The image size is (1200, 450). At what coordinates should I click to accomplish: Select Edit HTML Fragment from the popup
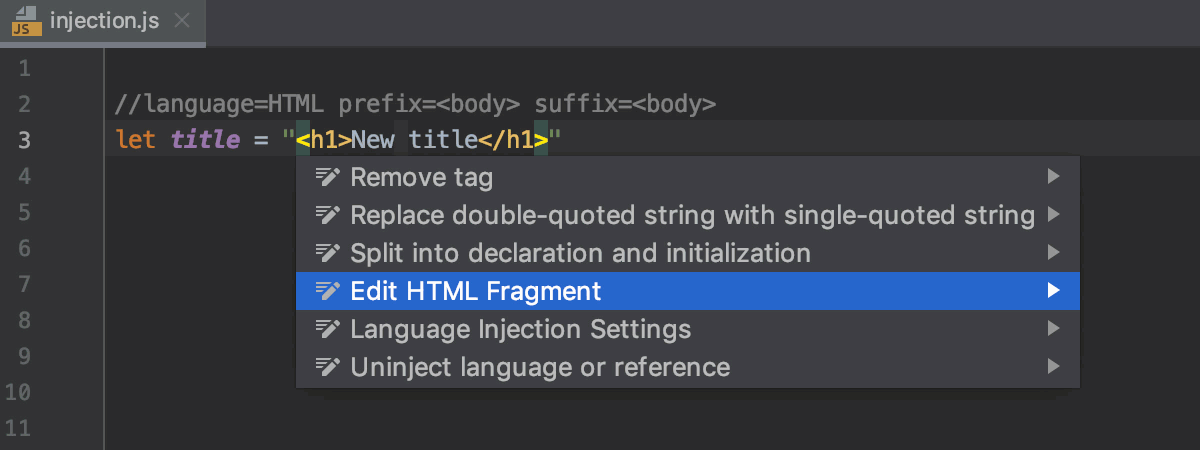click(476, 291)
